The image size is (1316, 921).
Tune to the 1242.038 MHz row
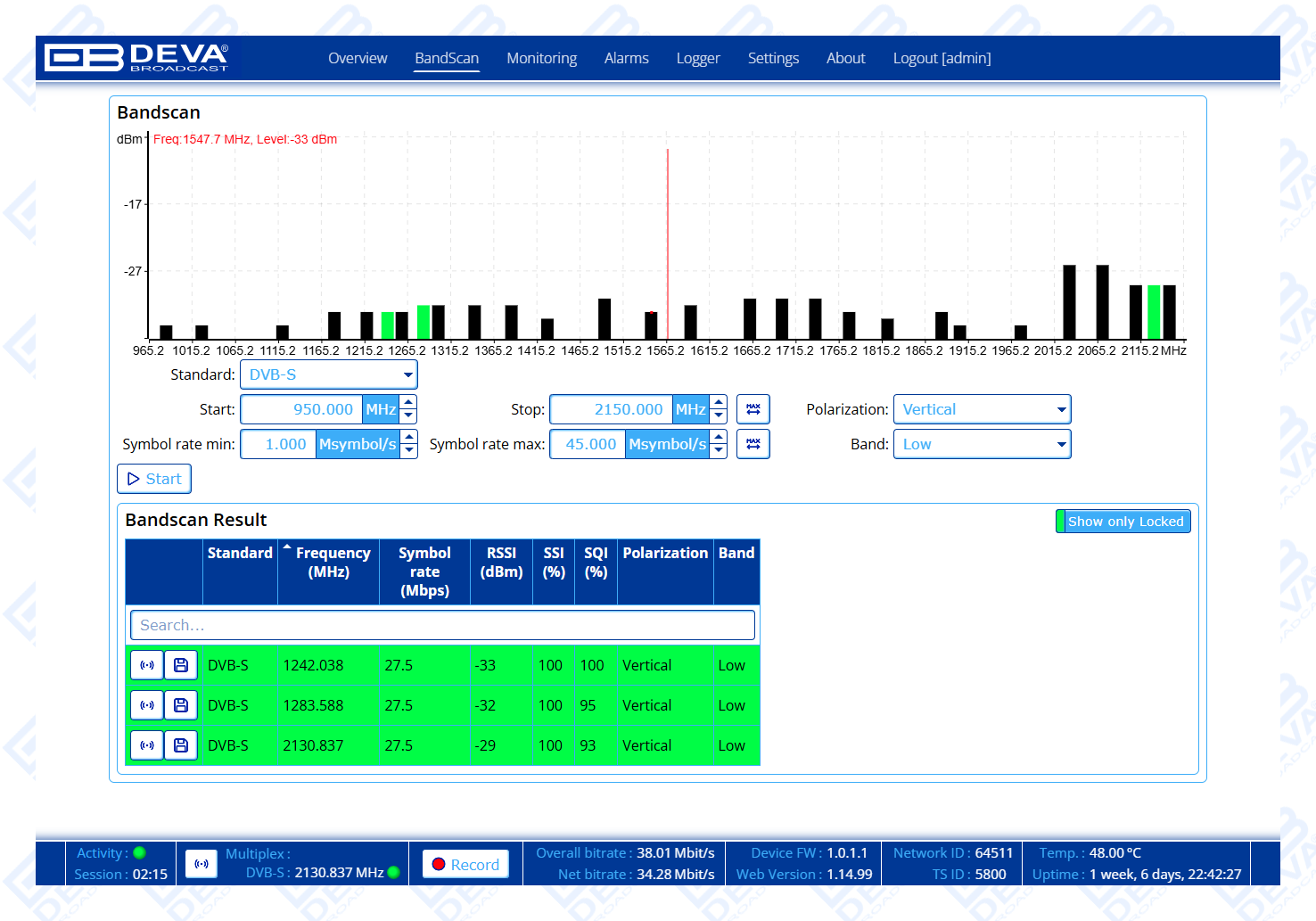(x=147, y=665)
